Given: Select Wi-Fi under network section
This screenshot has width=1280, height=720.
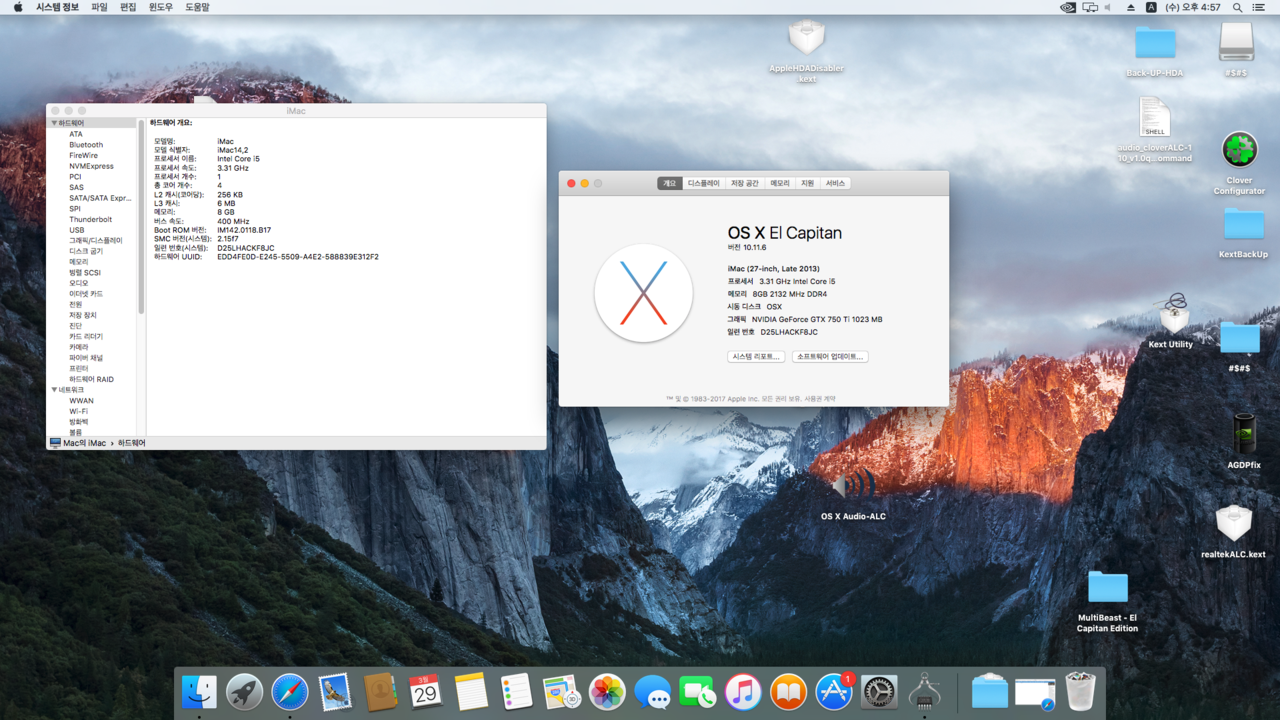Looking at the screenshot, I should click(78, 411).
